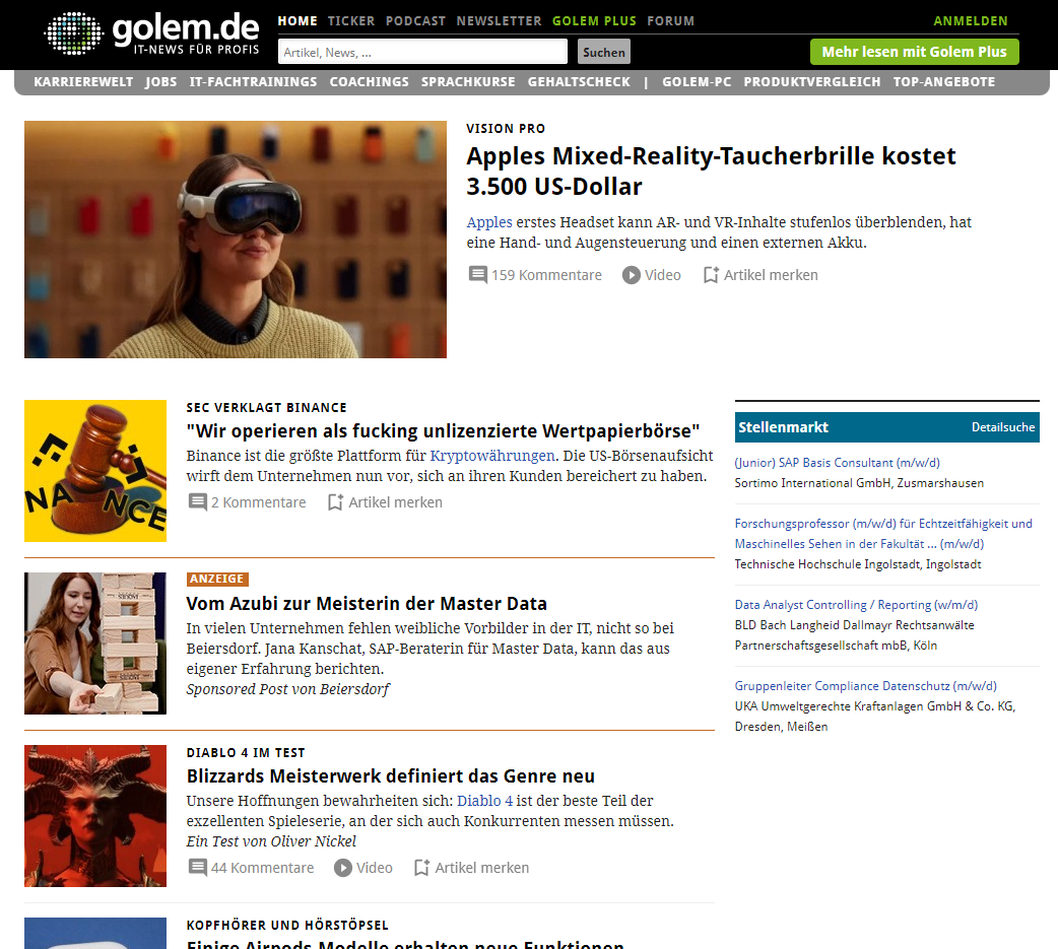Click the 'KOPFHÖRER UND HÖRSTÖPSEL' kicker text

click(287, 925)
